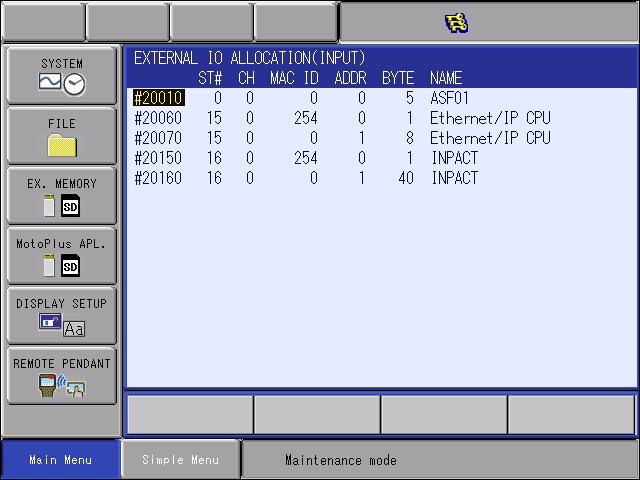Select the #20150 INPACT row
The height and width of the screenshot is (480, 640).
point(158,158)
